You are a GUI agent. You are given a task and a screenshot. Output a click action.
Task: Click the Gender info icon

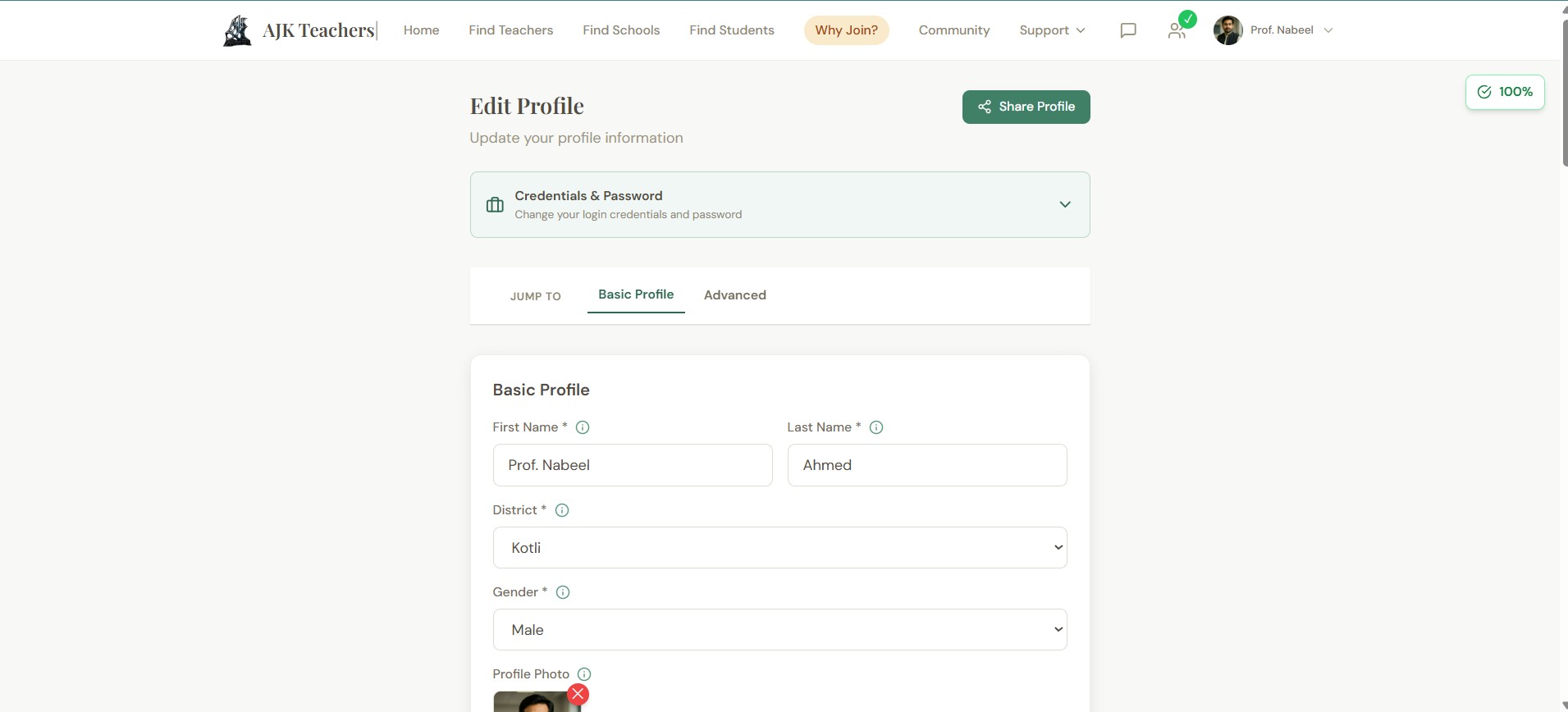click(563, 592)
